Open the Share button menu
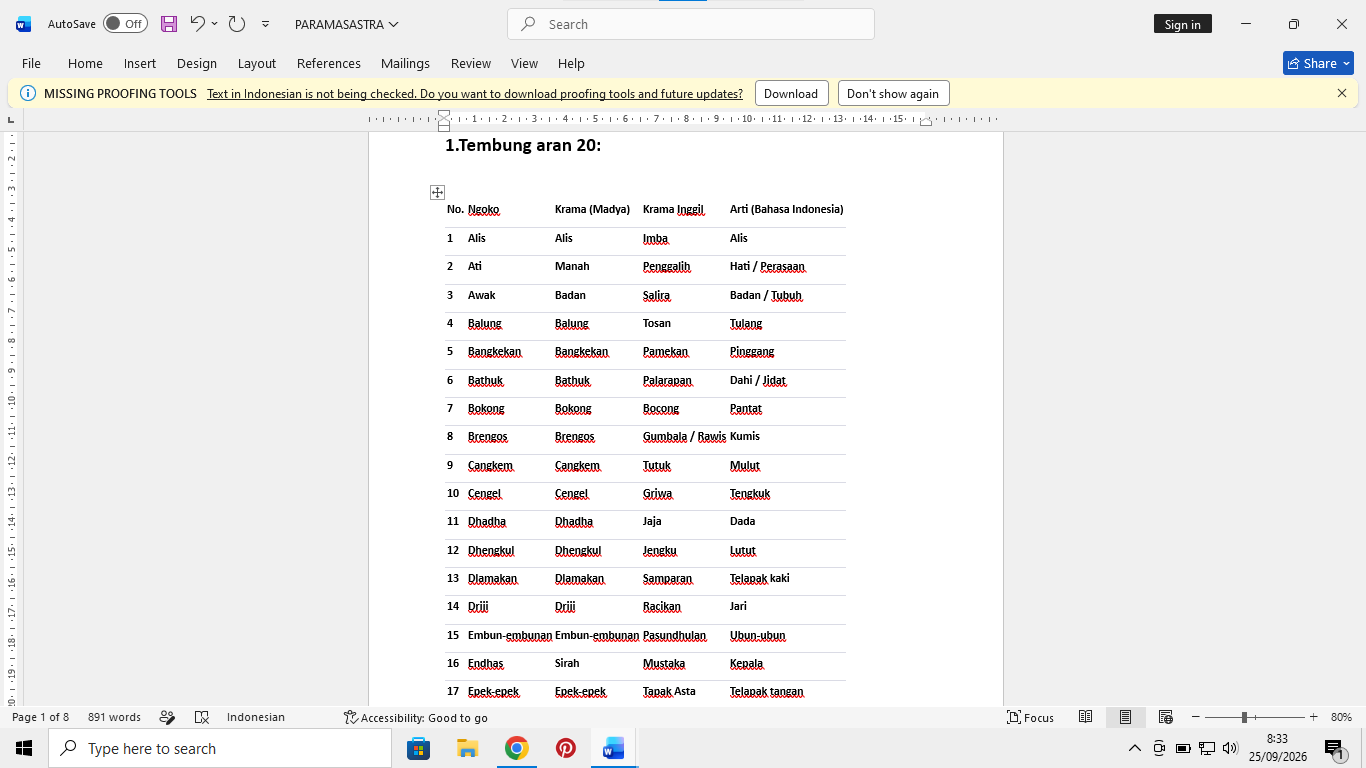The image size is (1366, 768). click(1318, 63)
